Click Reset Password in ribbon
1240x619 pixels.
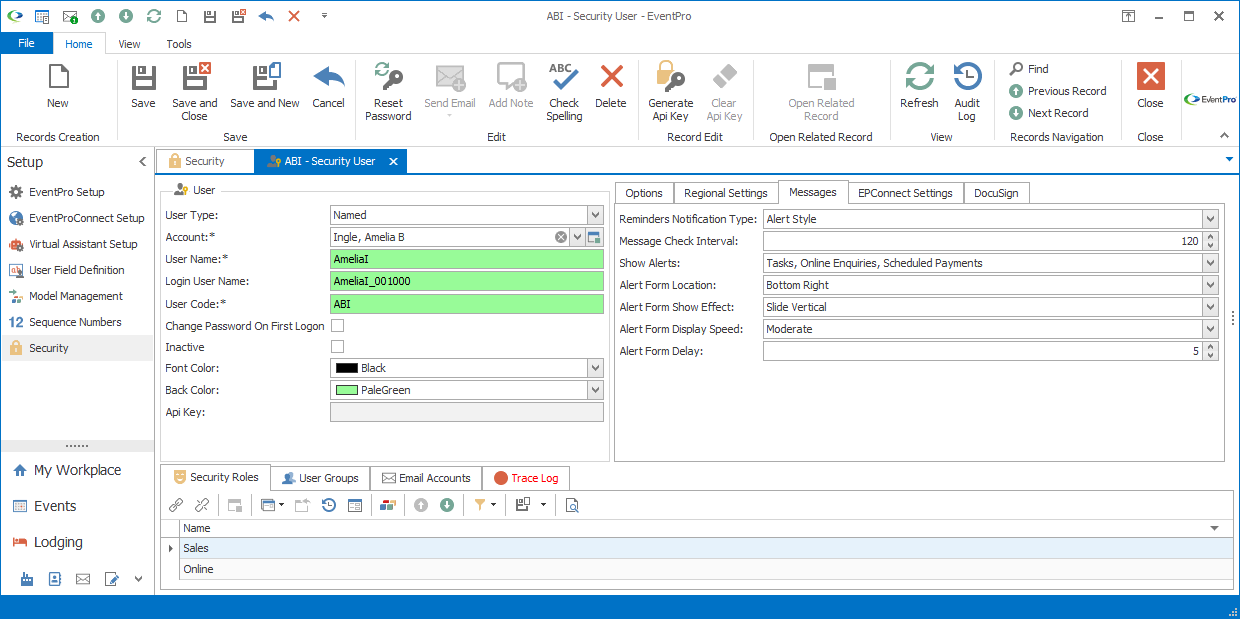tap(388, 91)
